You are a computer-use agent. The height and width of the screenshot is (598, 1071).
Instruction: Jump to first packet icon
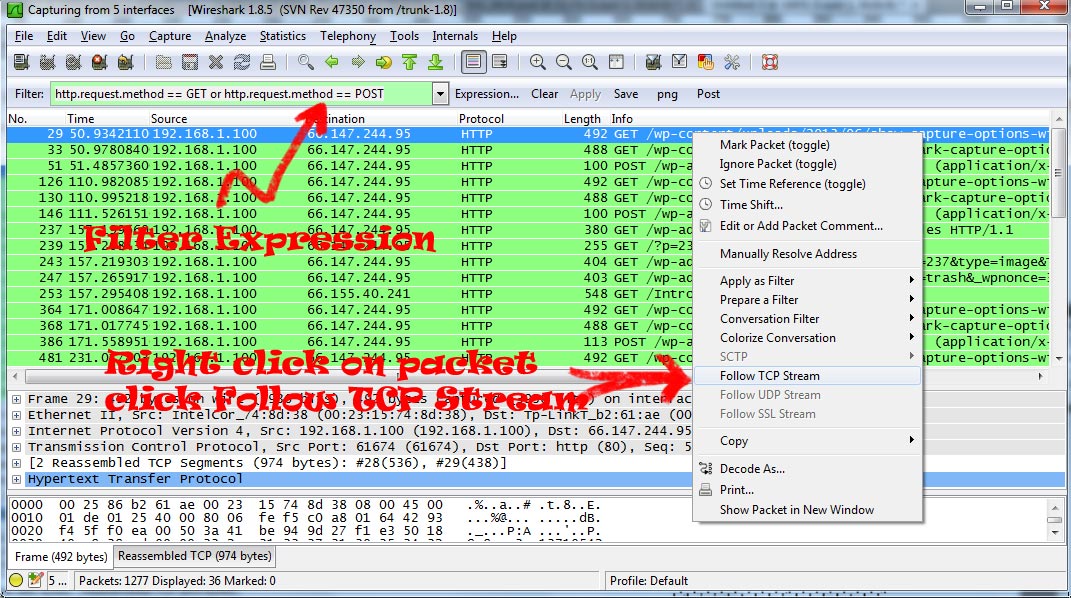pyautogui.click(x=410, y=63)
